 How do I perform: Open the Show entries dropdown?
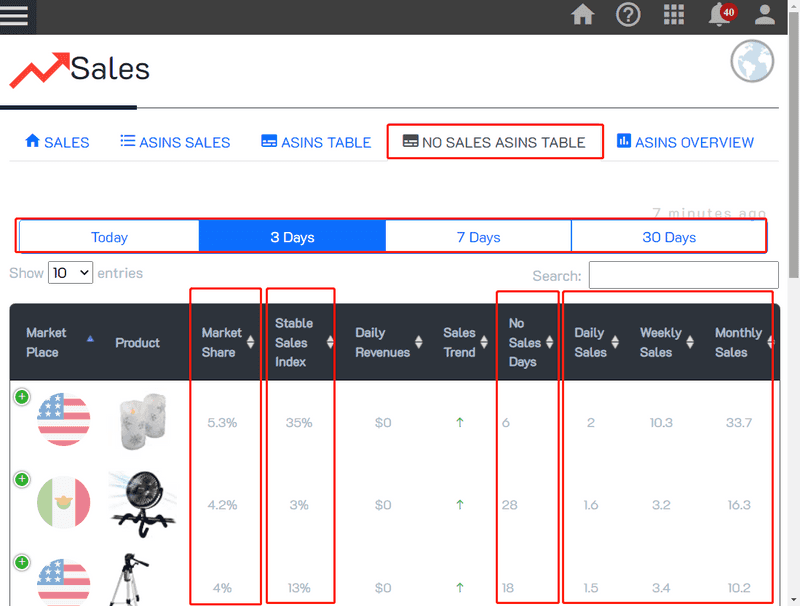click(70, 272)
